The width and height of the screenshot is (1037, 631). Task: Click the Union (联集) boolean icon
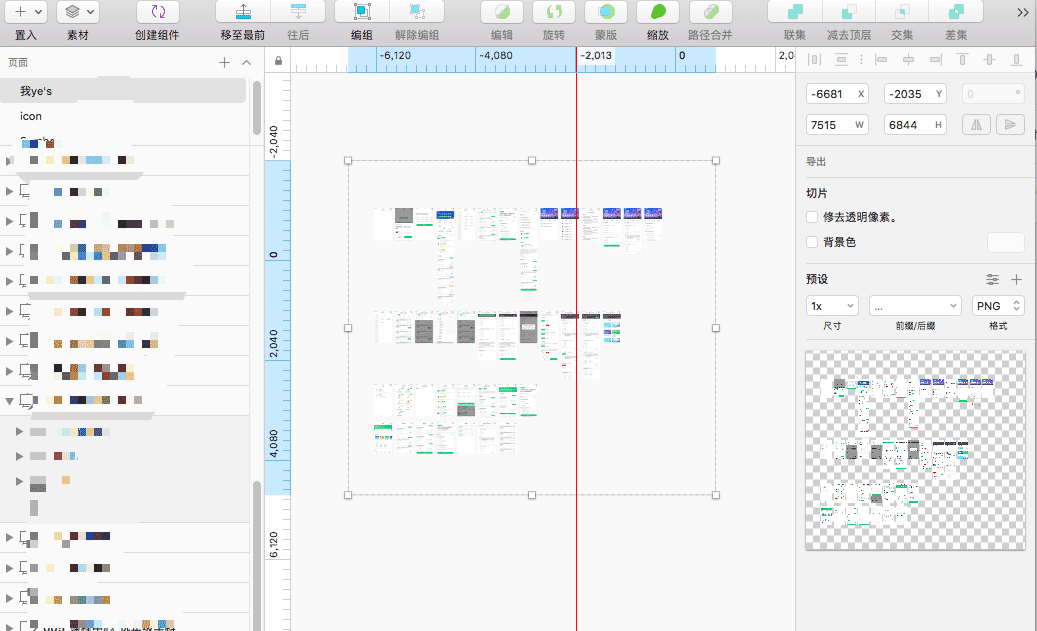795,12
